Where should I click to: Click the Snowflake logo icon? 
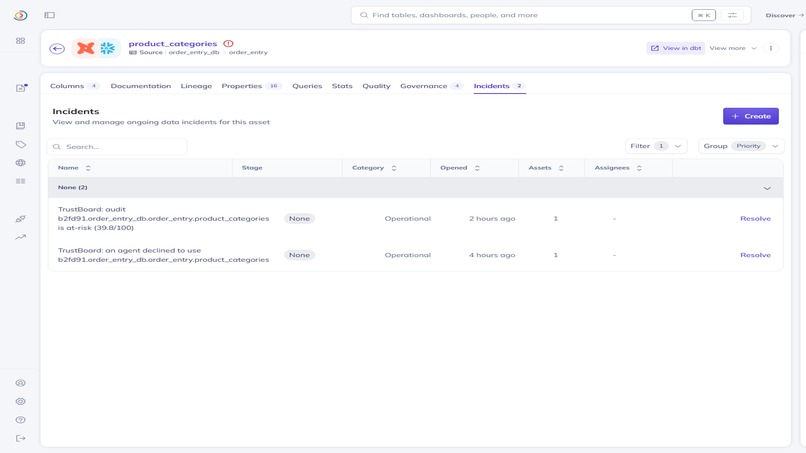pyautogui.click(x=107, y=48)
